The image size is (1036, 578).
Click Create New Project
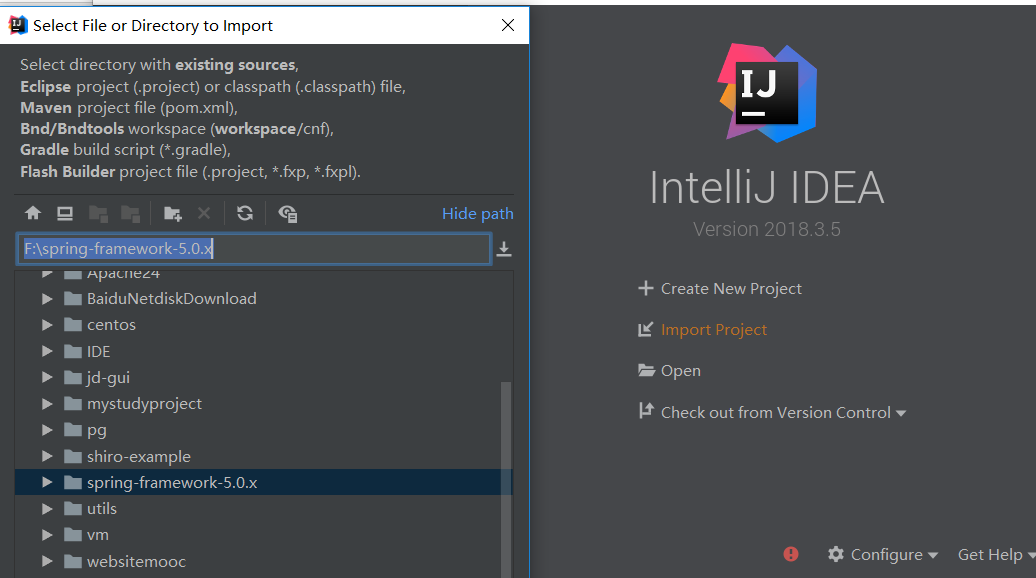[x=731, y=289]
